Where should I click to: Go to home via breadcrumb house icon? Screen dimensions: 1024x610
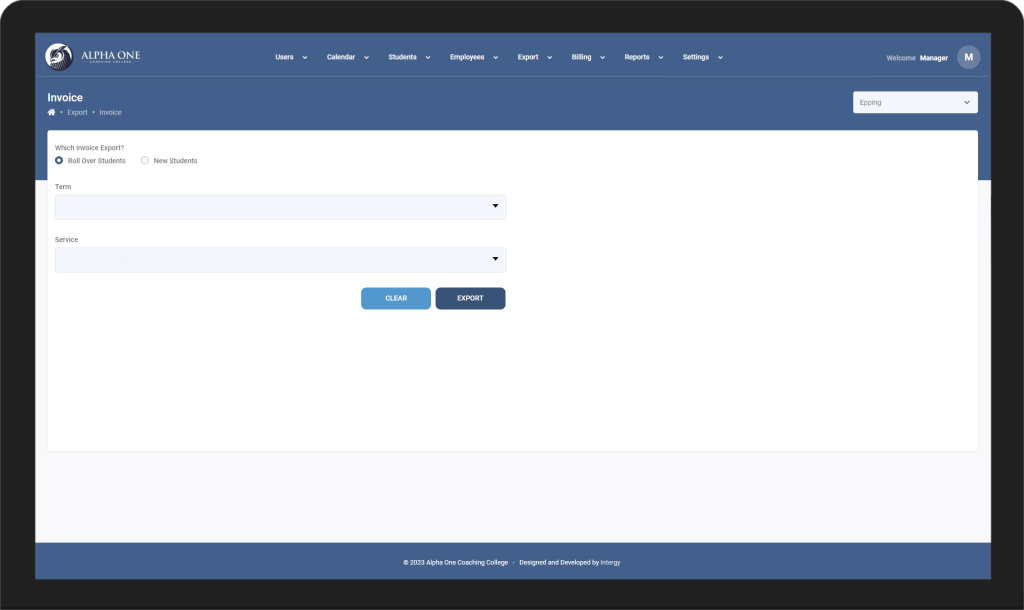coord(52,112)
